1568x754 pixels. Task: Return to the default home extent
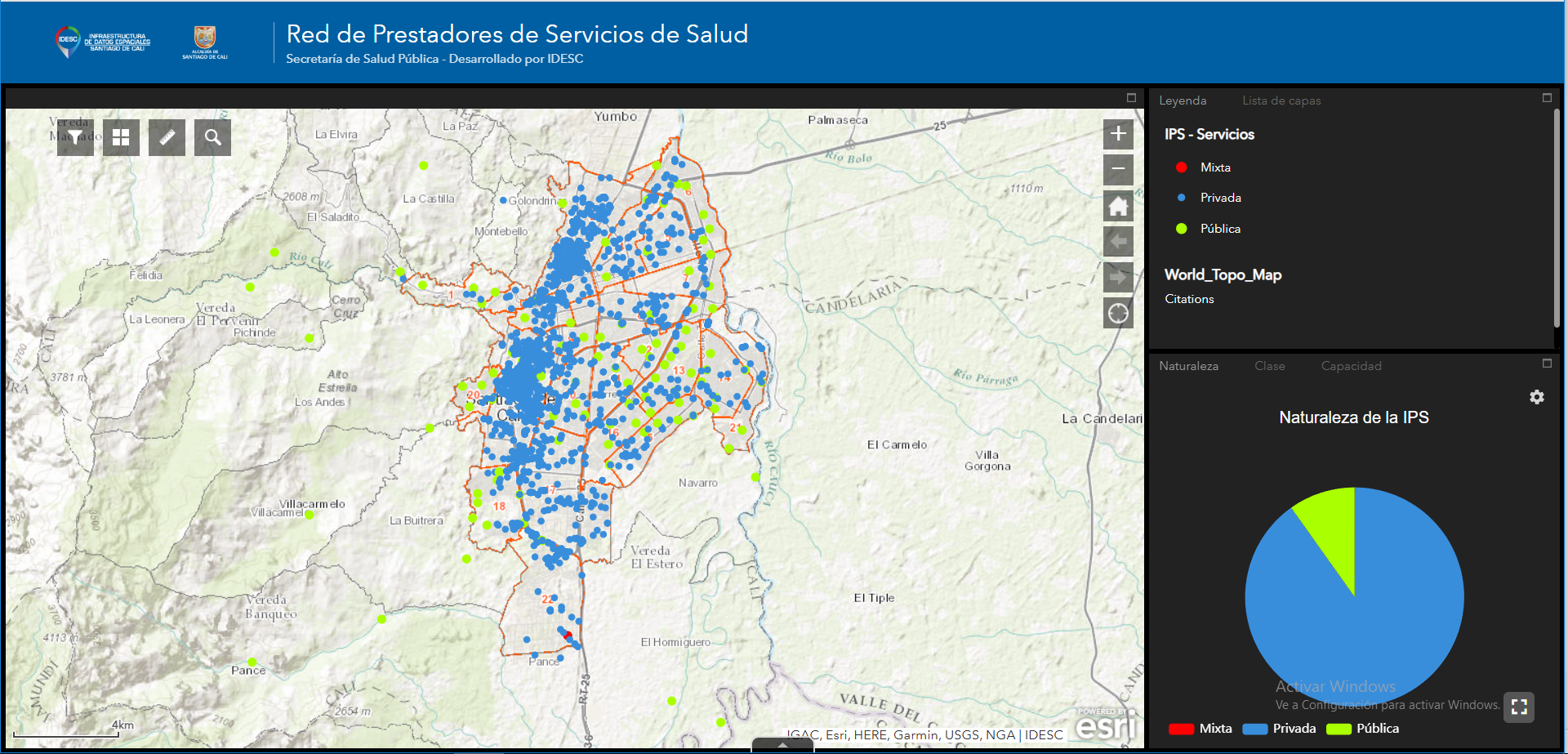point(1118,206)
